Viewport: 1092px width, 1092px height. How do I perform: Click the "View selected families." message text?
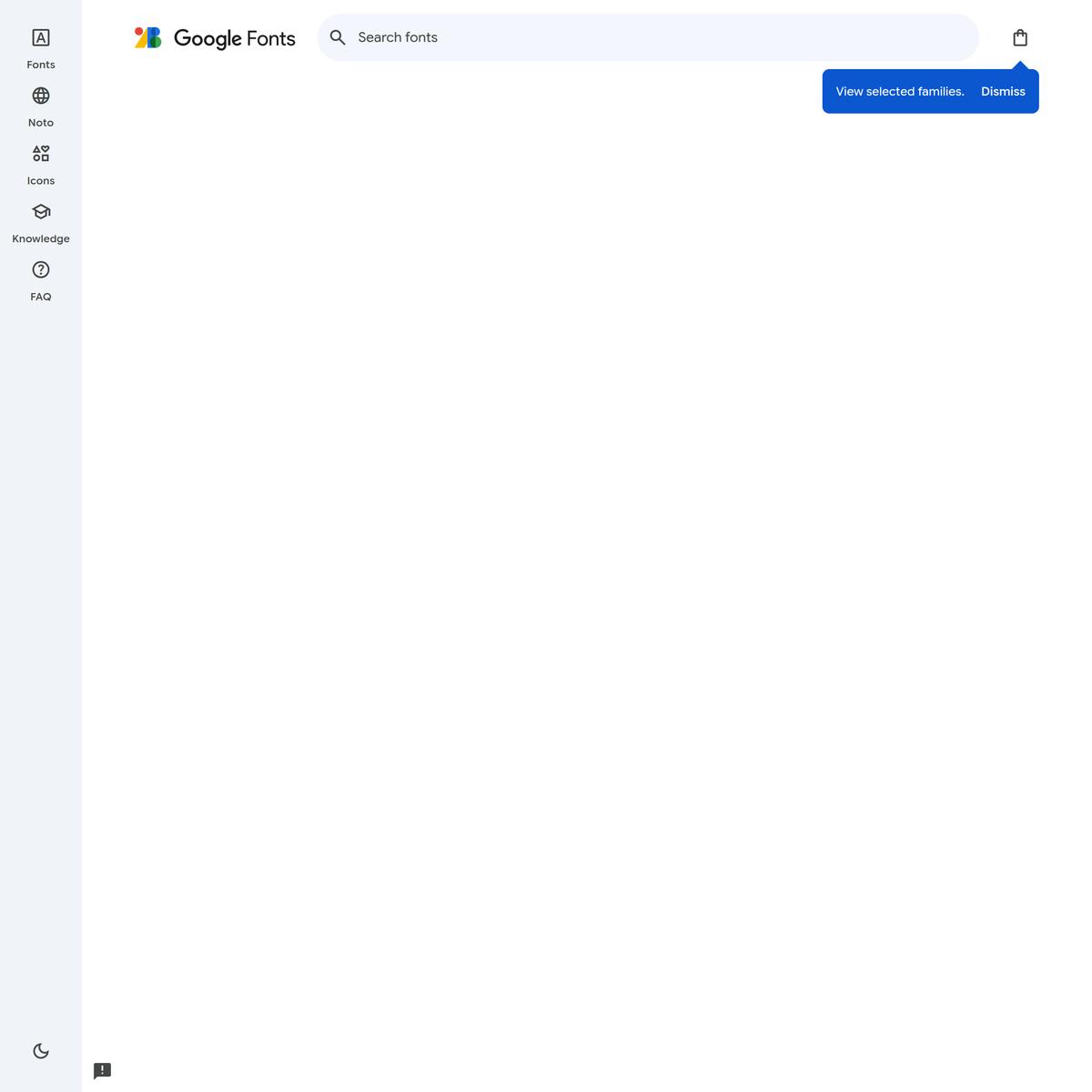click(x=899, y=92)
